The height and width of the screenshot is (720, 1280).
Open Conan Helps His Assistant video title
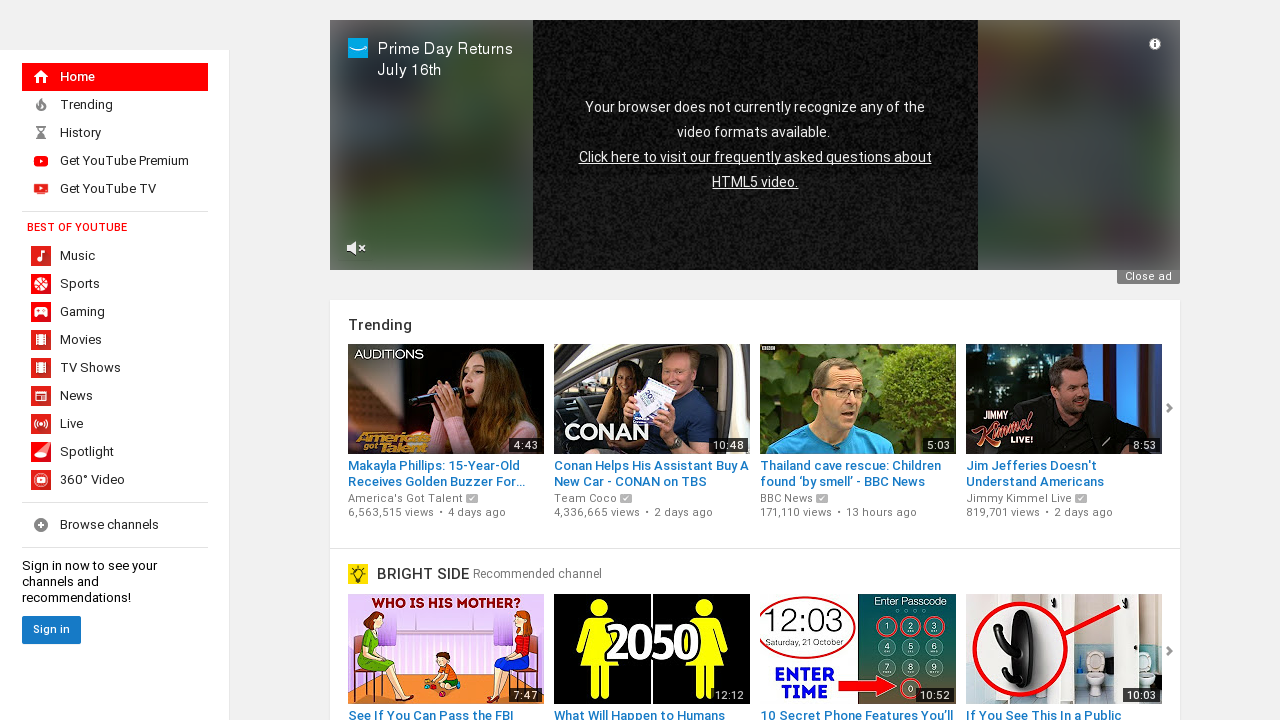(651, 473)
